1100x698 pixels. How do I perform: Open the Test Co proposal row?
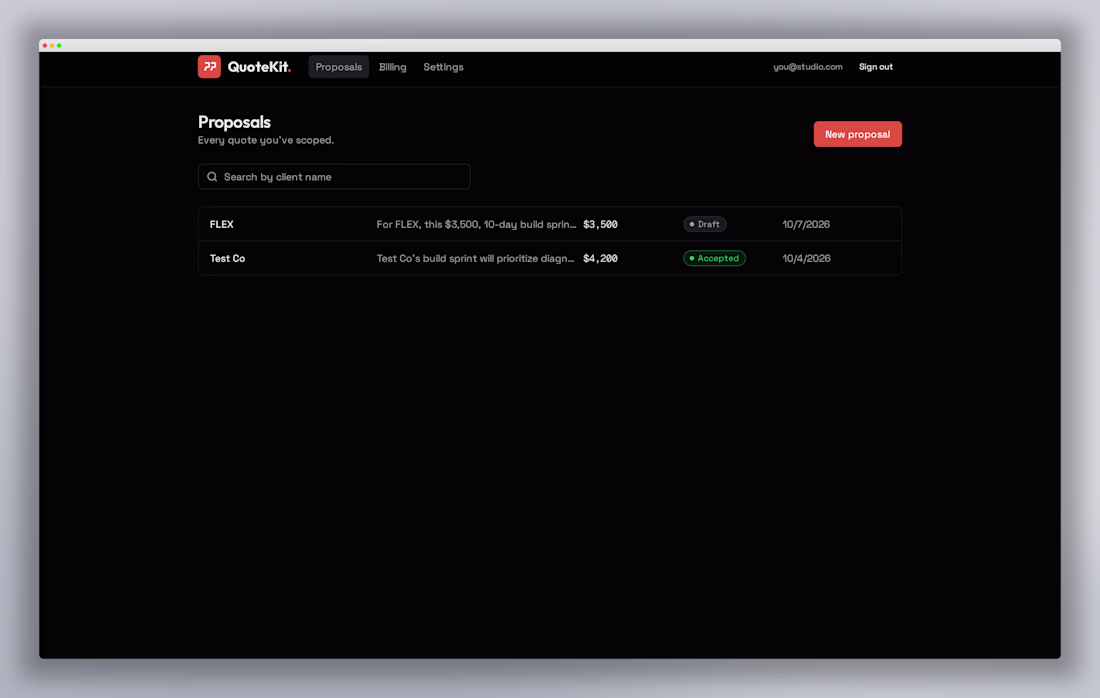tap(550, 258)
